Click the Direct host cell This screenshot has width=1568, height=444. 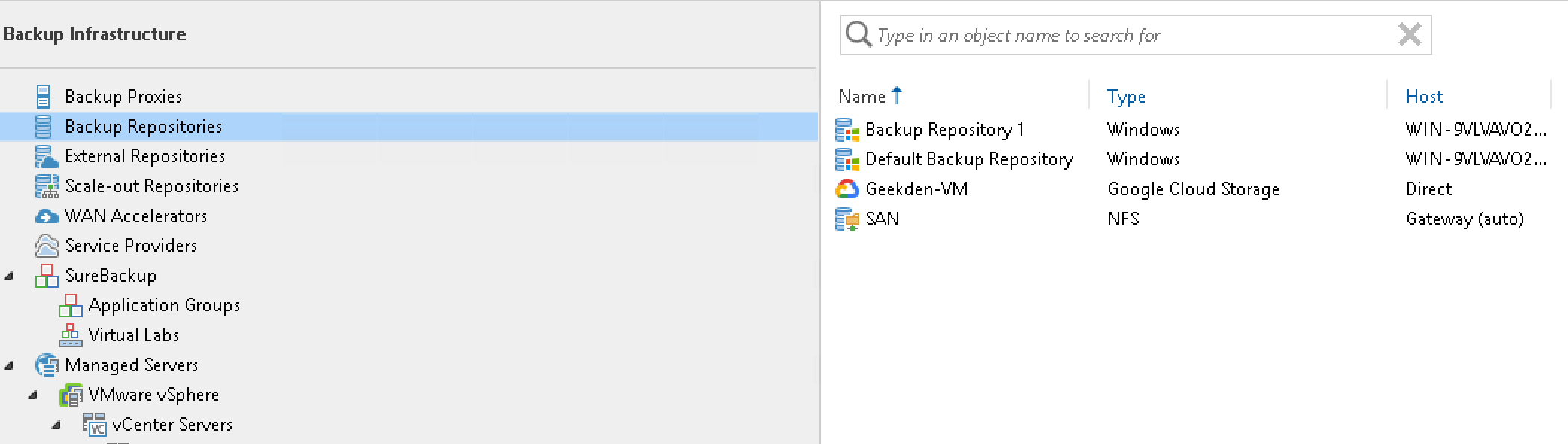1429,189
